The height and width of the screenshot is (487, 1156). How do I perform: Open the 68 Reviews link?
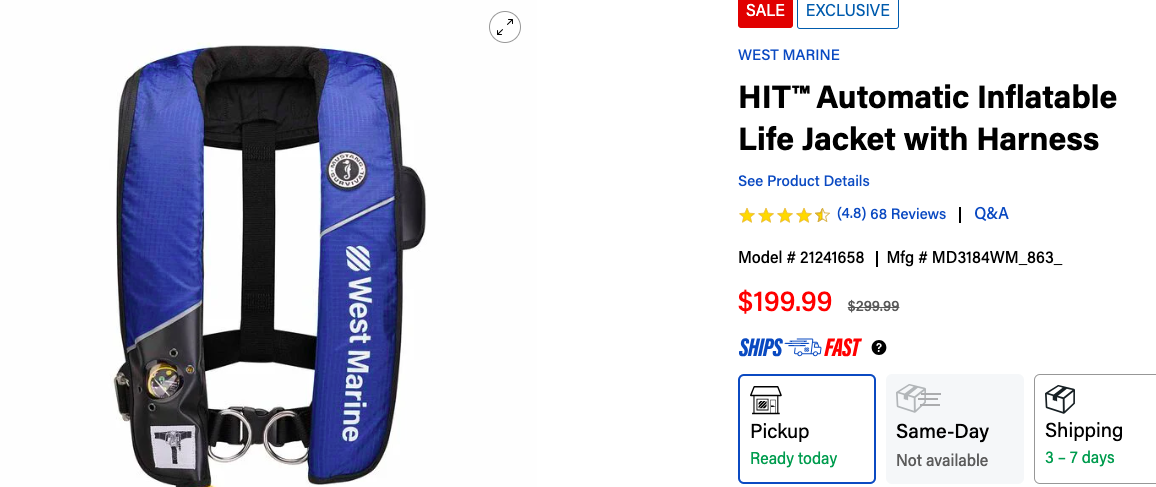click(x=908, y=214)
